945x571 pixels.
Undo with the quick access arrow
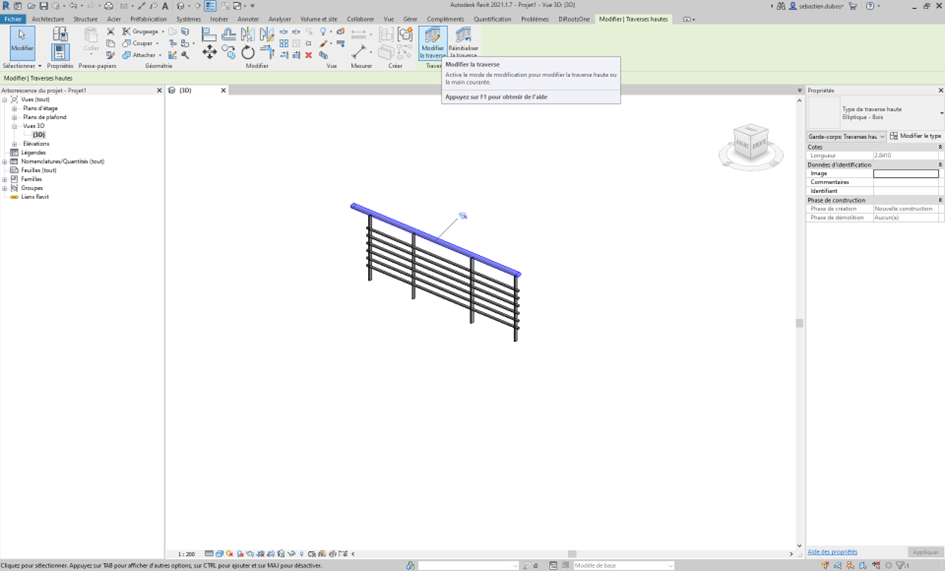tap(73, 6)
